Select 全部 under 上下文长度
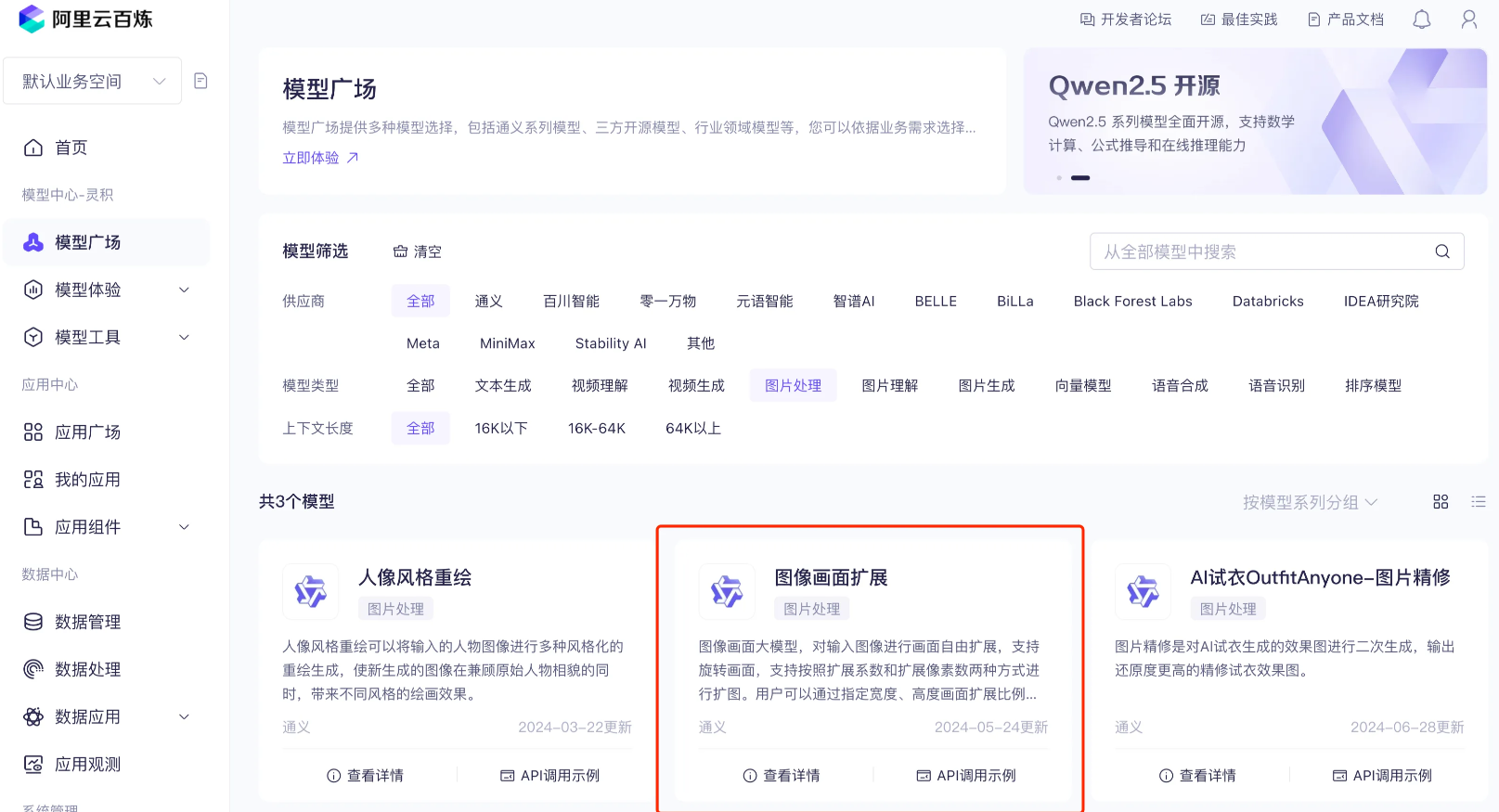 click(420, 428)
